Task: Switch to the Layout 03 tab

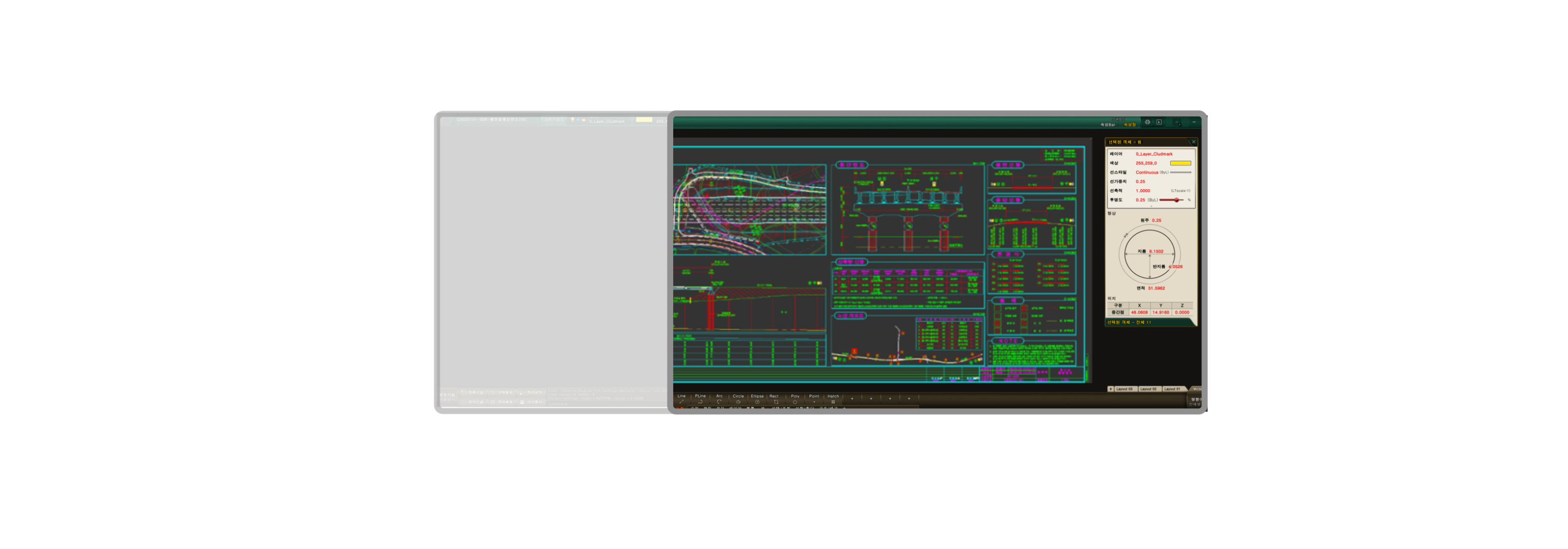Action: point(1125,389)
